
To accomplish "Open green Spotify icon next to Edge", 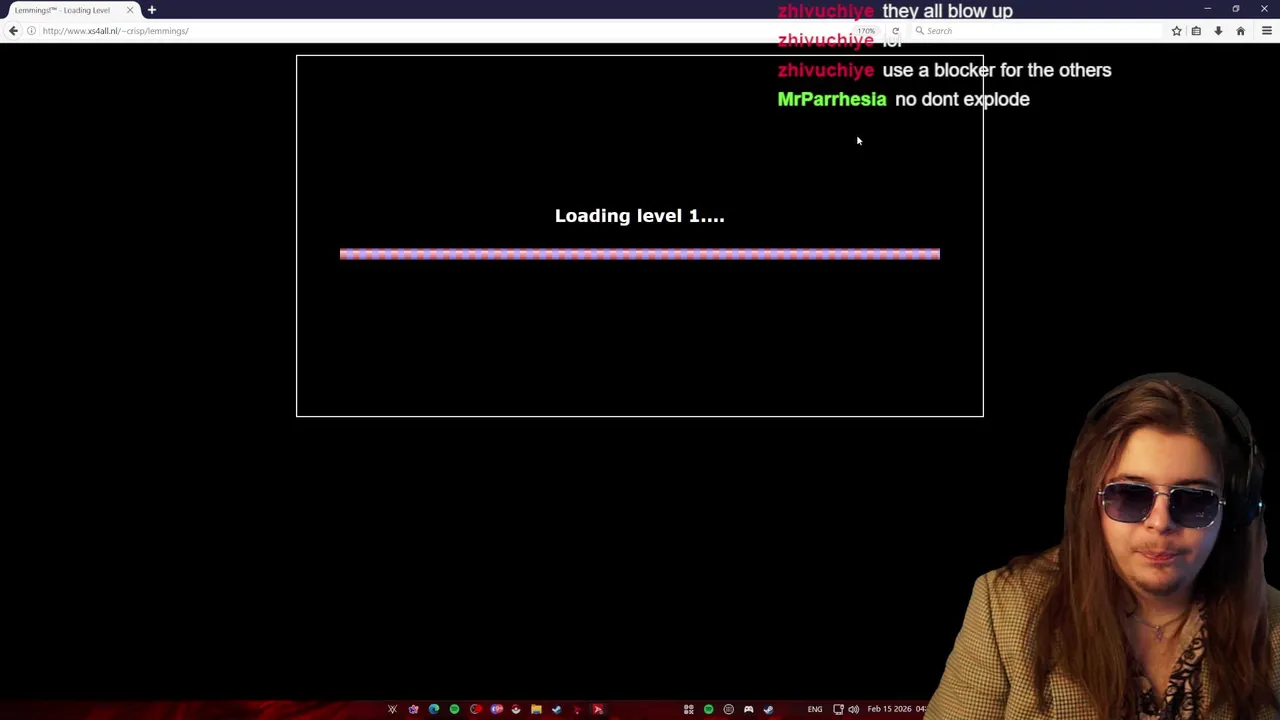I will coord(454,709).
